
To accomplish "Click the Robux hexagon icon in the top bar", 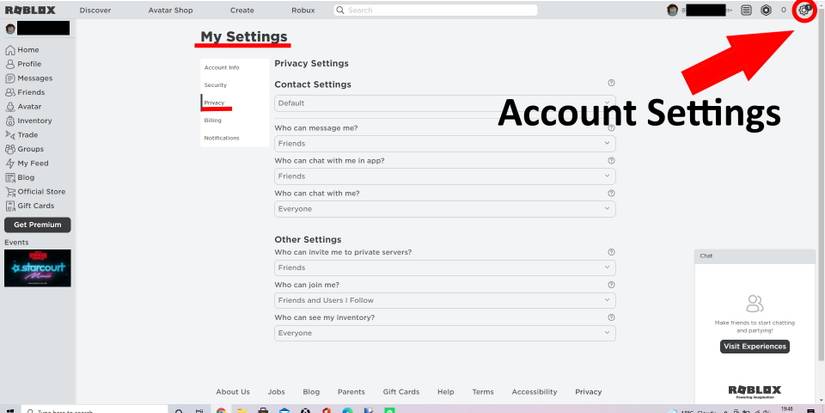I will (766, 10).
